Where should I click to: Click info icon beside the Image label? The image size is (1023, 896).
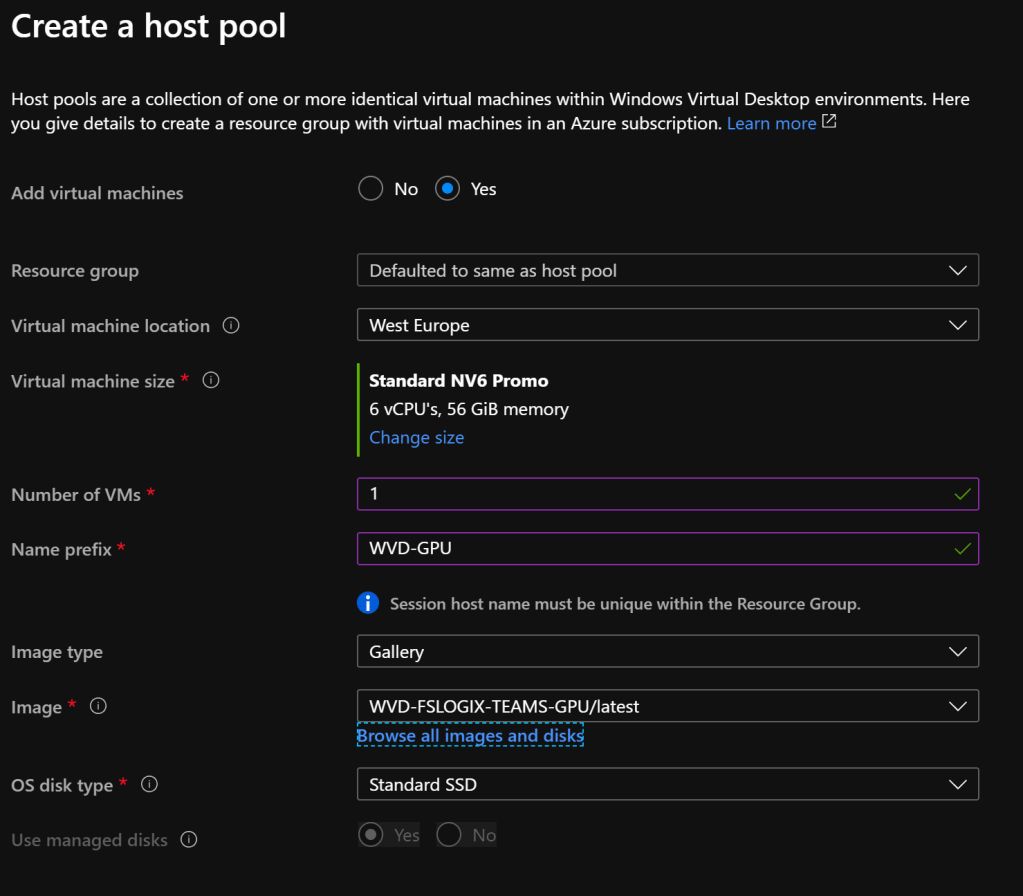coord(98,706)
